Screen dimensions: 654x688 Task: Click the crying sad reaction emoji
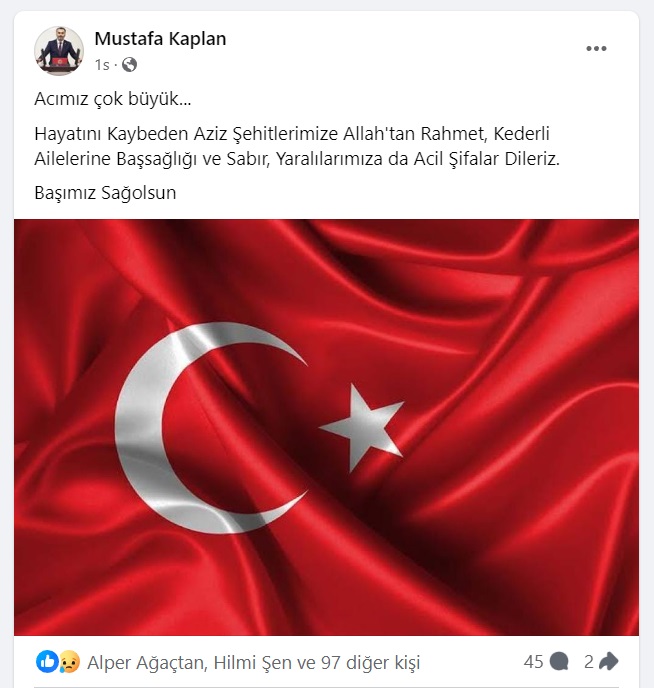69,661
